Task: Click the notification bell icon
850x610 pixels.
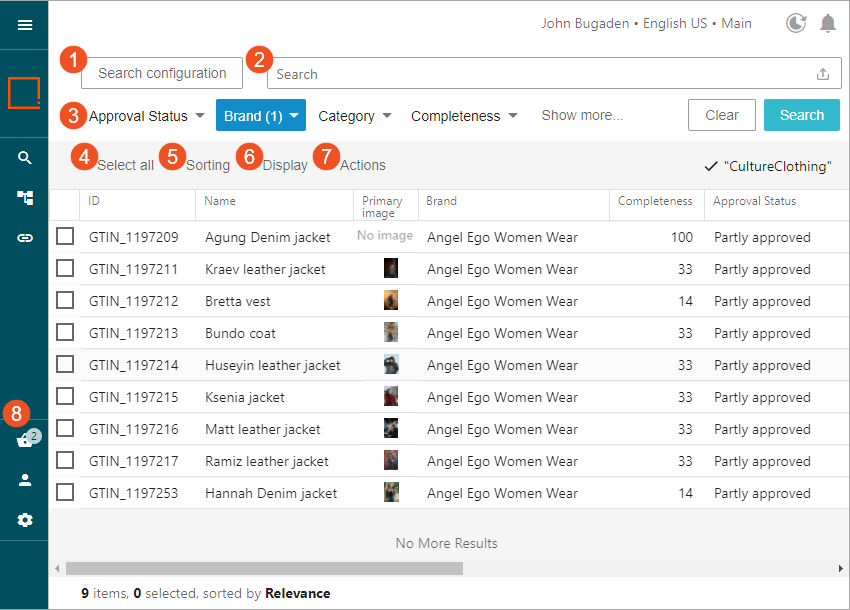Action: point(828,23)
